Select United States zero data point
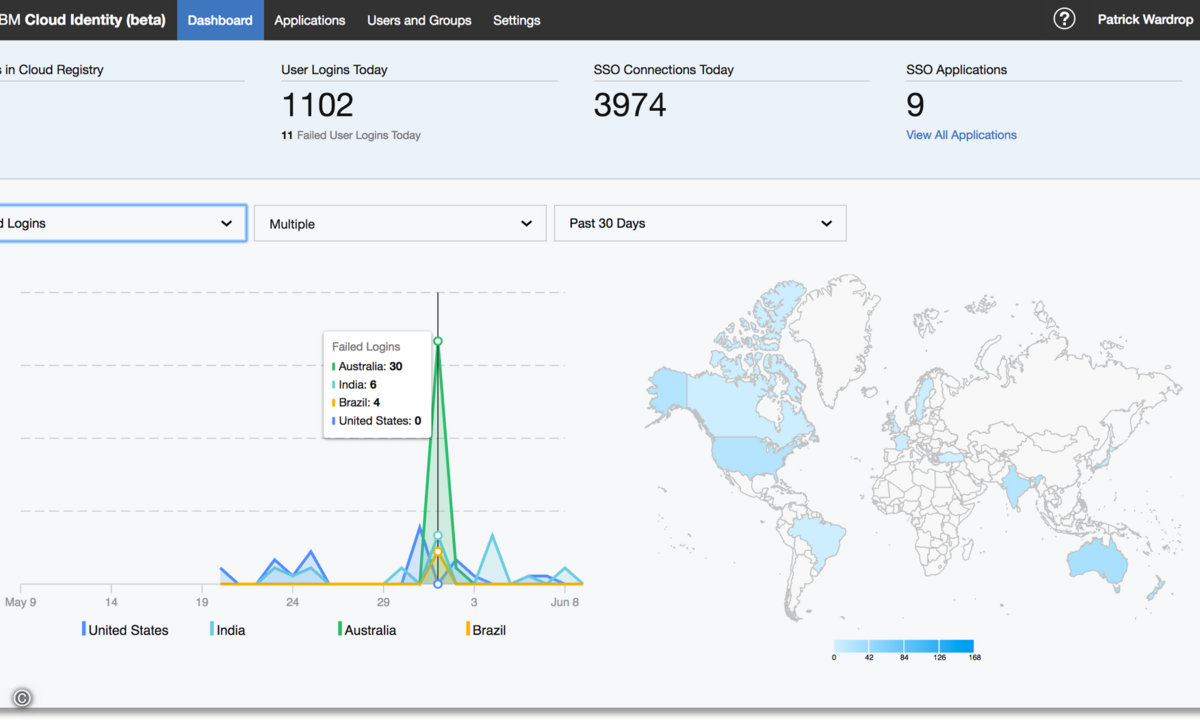 click(x=438, y=584)
